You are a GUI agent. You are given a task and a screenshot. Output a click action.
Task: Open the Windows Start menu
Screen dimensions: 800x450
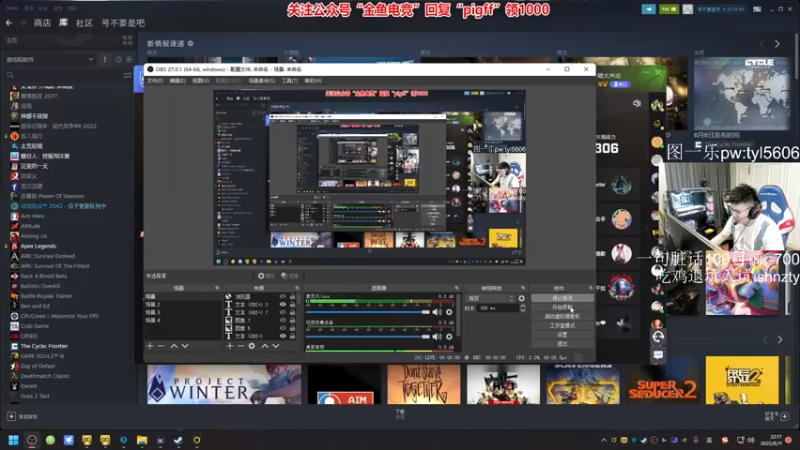14,440
